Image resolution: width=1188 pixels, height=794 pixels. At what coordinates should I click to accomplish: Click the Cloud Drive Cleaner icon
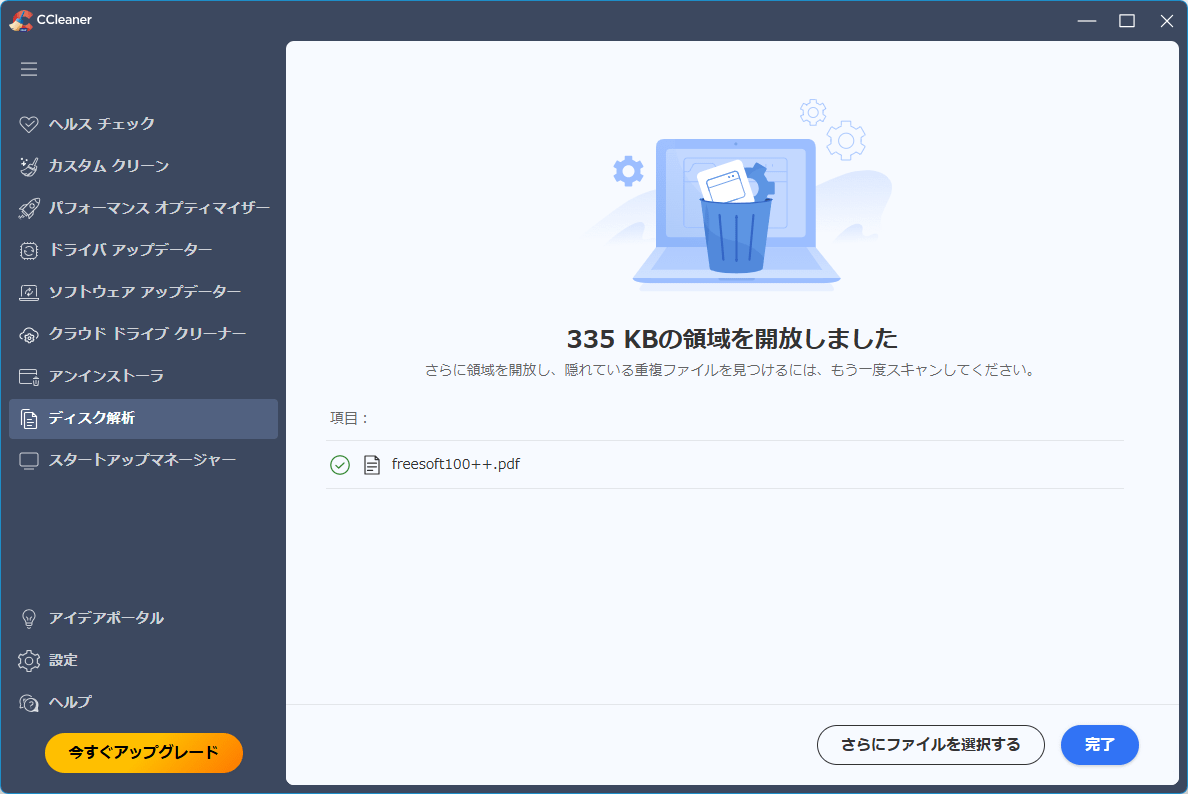tap(29, 335)
